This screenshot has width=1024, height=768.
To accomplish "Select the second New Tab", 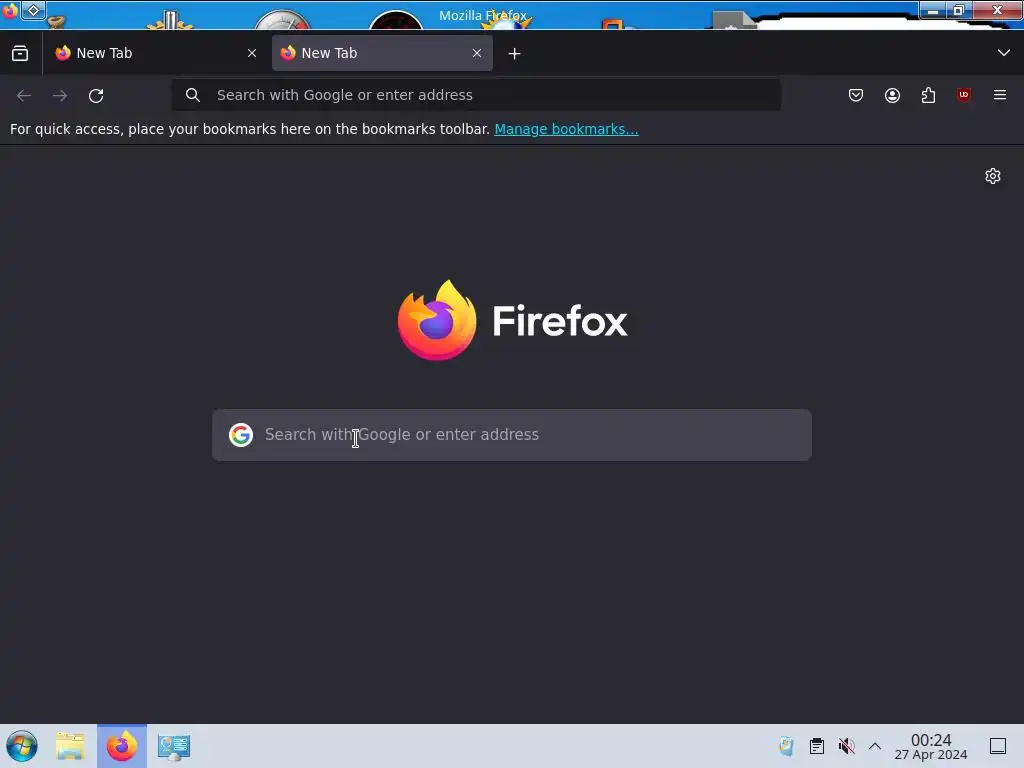I will click(382, 53).
